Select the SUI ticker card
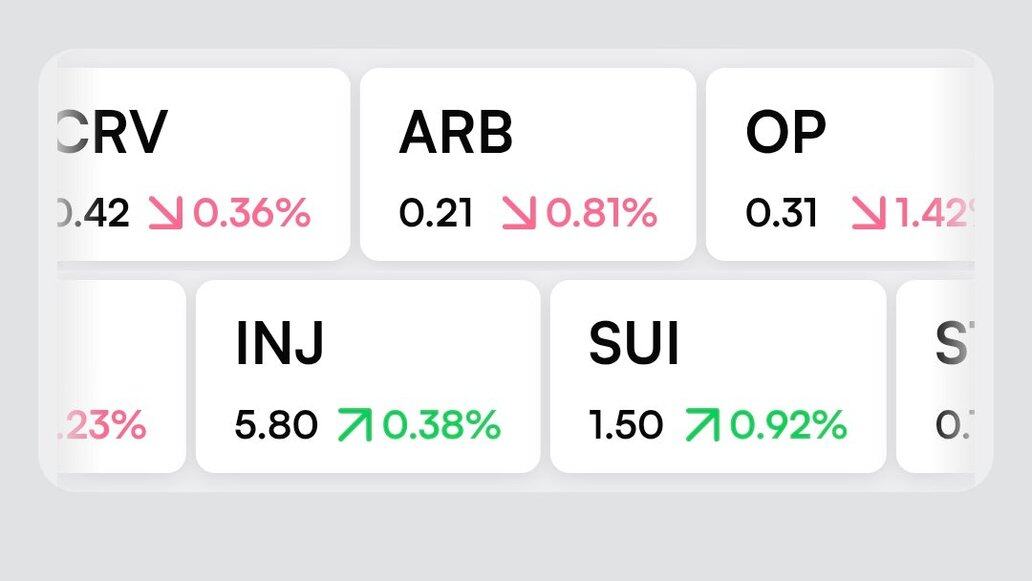 click(717, 376)
